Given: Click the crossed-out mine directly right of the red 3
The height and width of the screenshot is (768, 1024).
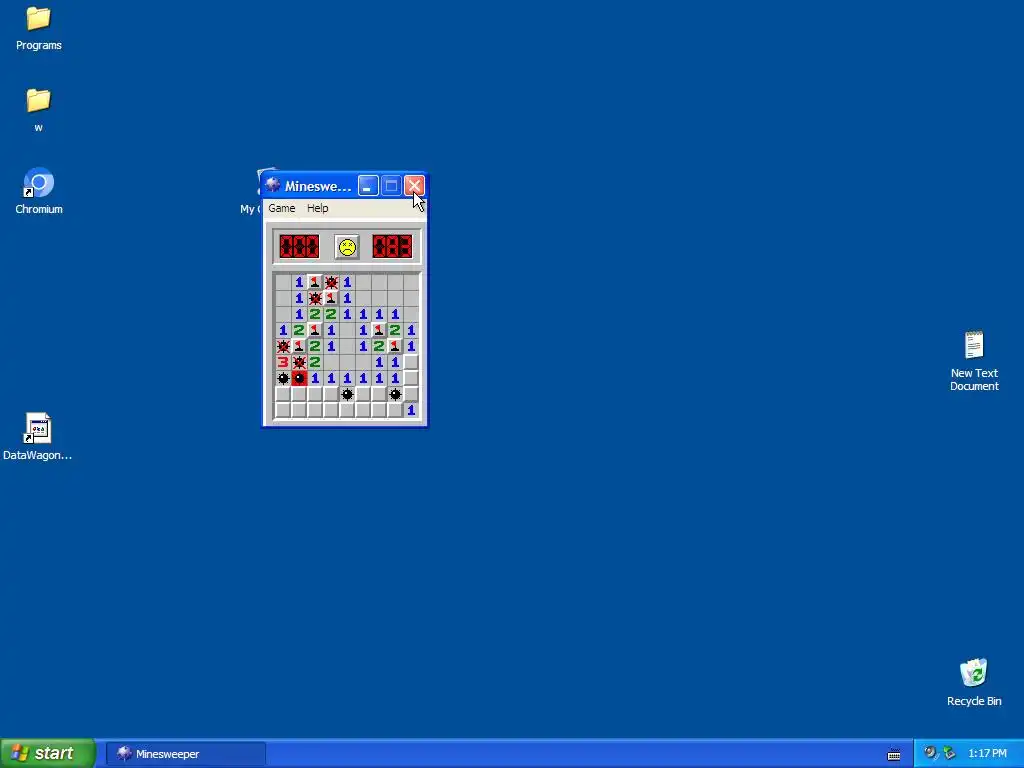Looking at the screenshot, I should pyautogui.click(x=299, y=362).
